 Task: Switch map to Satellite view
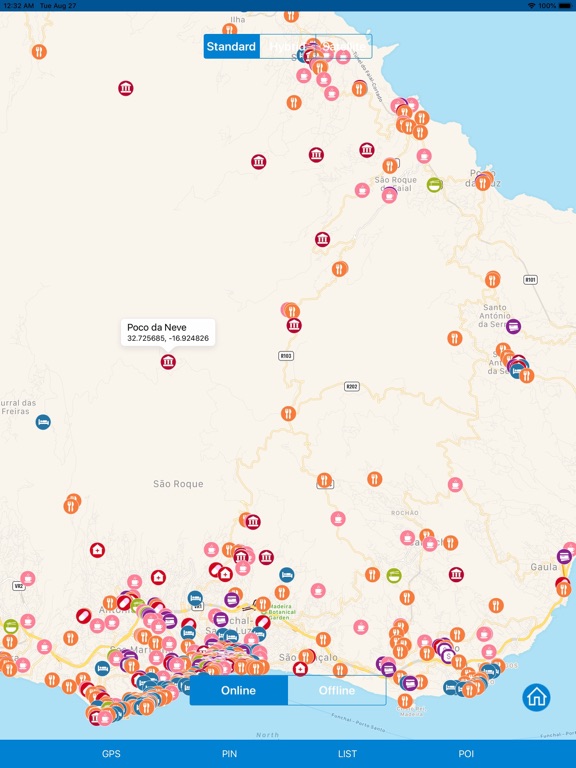(344, 47)
